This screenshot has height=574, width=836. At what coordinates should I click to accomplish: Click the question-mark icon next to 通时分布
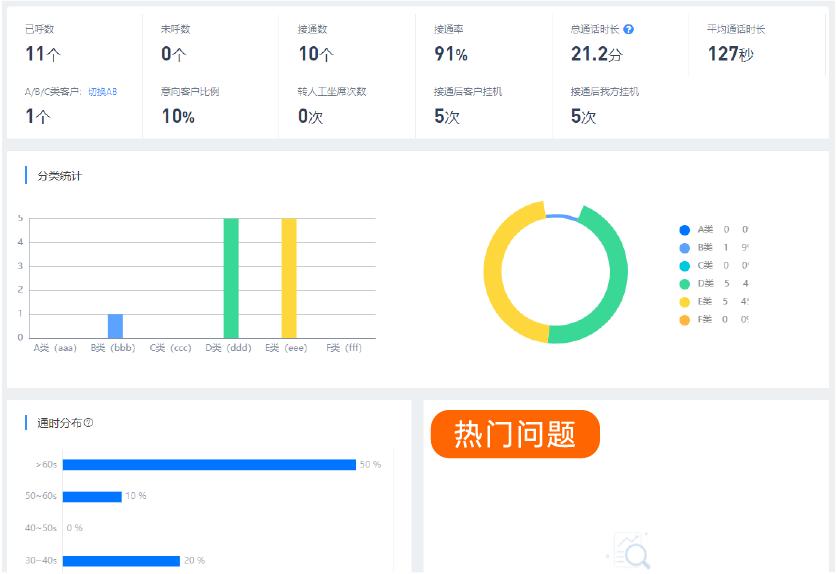click(89, 423)
